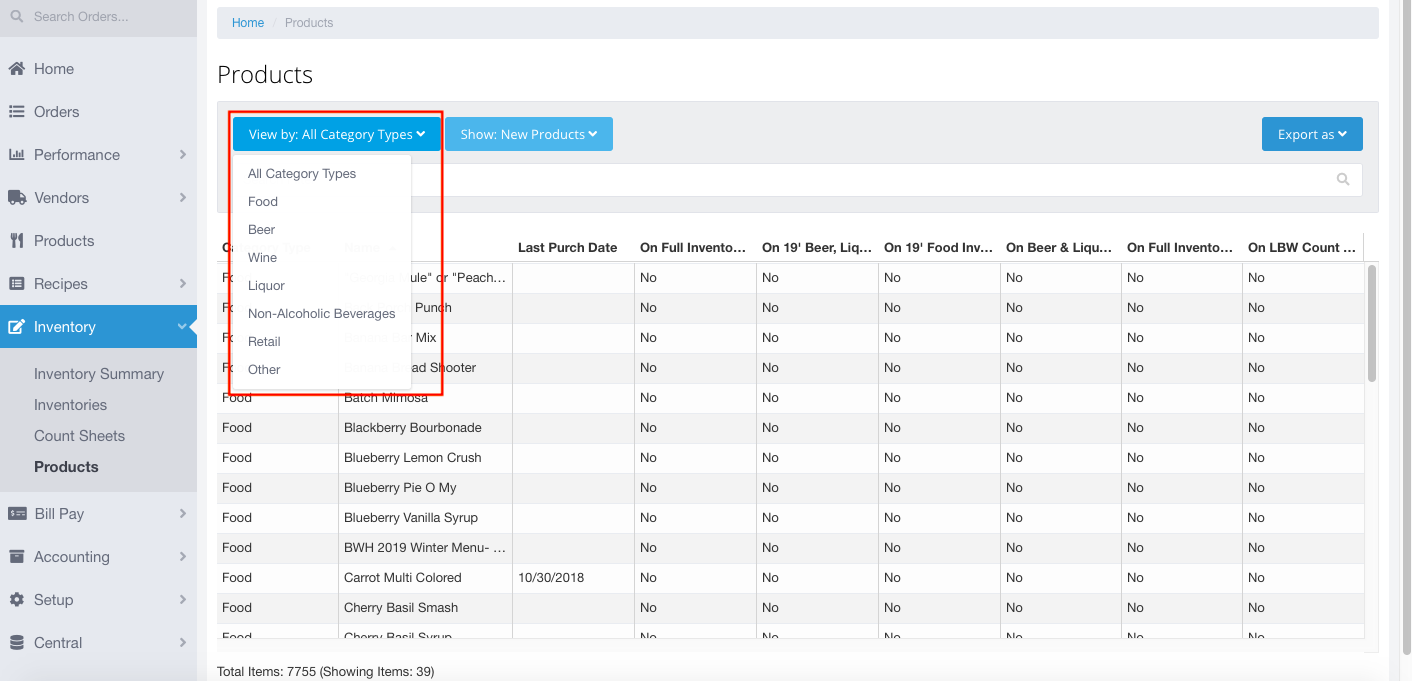Open the Show: New Products dropdown
This screenshot has height=681, width=1412.
click(x=528, y=135)
